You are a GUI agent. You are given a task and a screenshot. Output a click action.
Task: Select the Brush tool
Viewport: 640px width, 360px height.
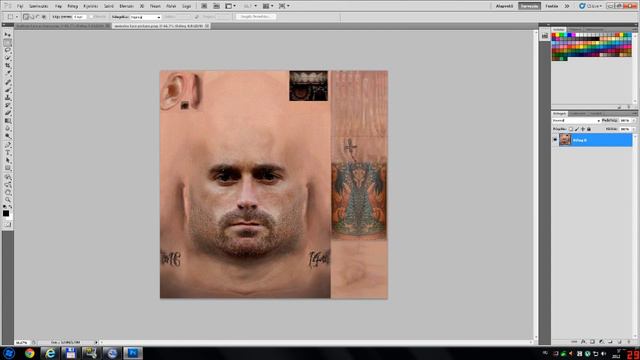click(x=7, y=90)
